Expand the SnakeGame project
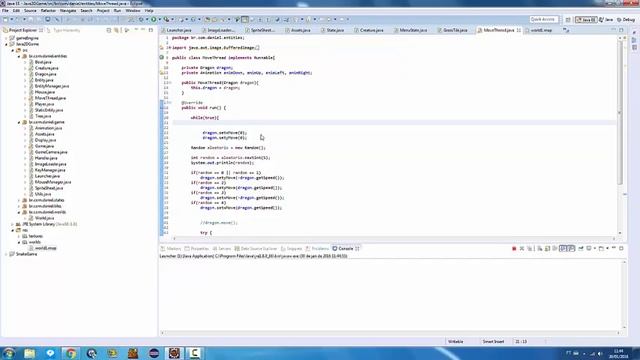 pos(7,254)
